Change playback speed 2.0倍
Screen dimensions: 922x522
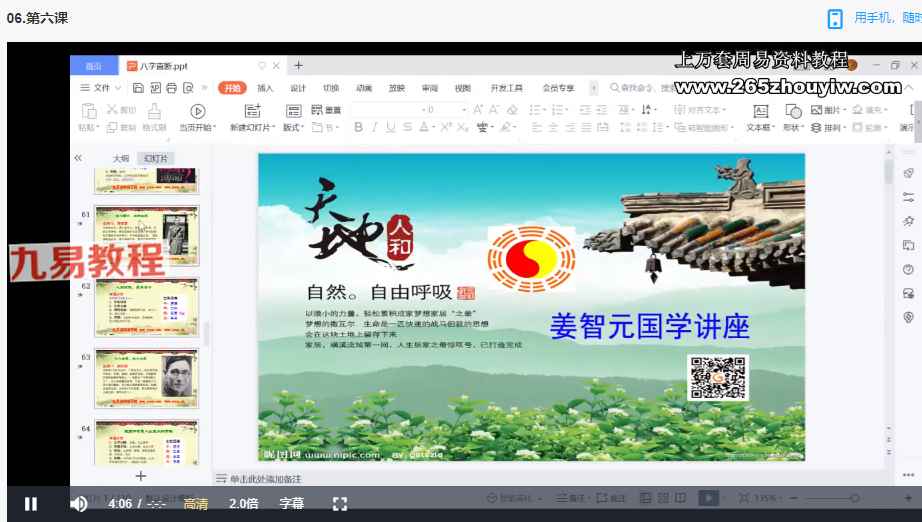243,504
